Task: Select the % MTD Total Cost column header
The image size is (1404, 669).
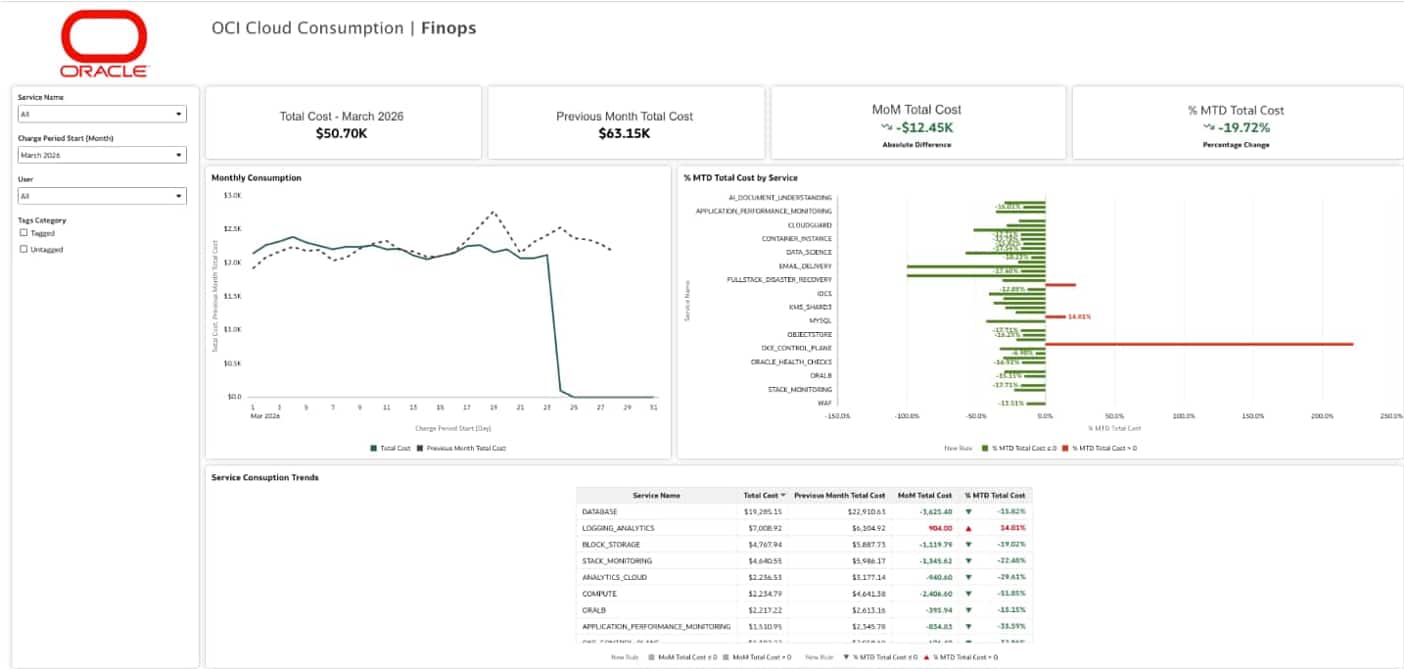Action: point(995,495)
